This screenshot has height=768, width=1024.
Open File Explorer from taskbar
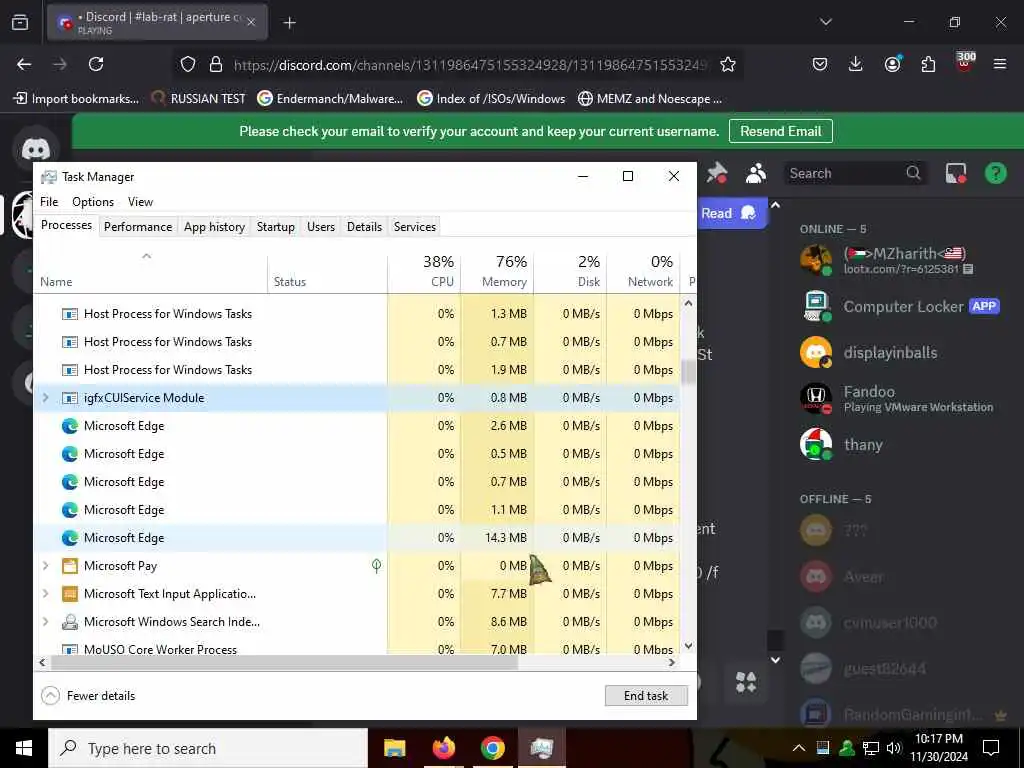point(394,748)
